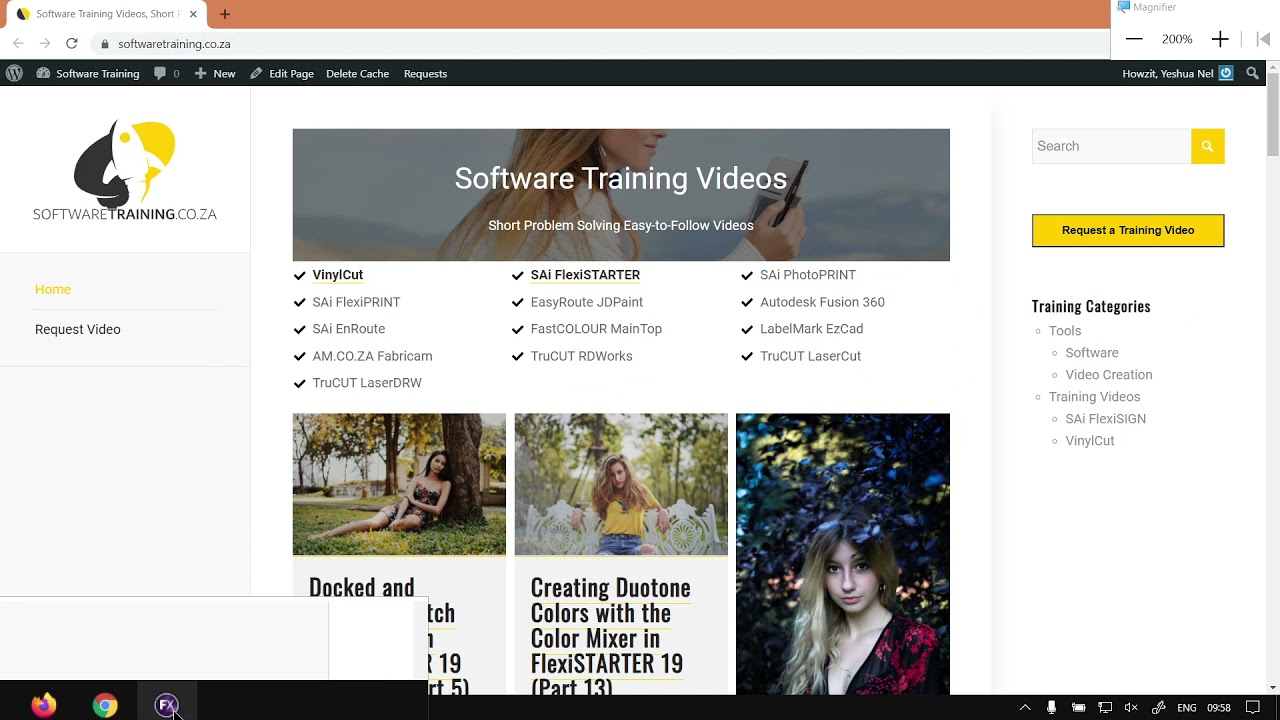Click FastCOLOUR MainTop list item

pyautogui.click(x=596, y=329)
